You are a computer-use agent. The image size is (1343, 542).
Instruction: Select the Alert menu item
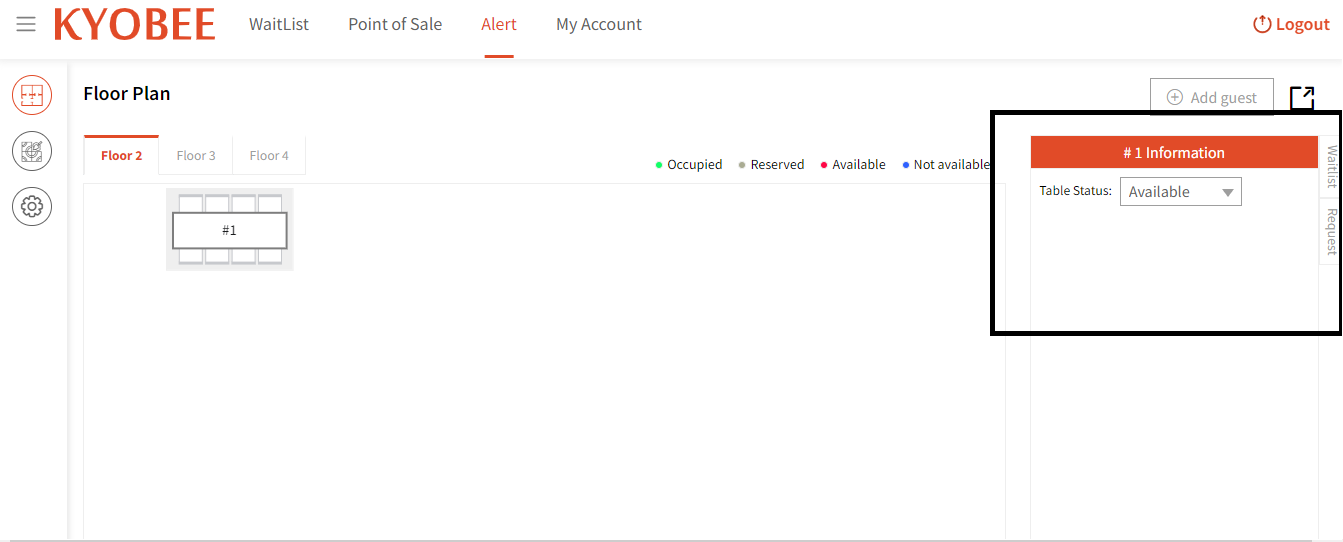[499, 24]
